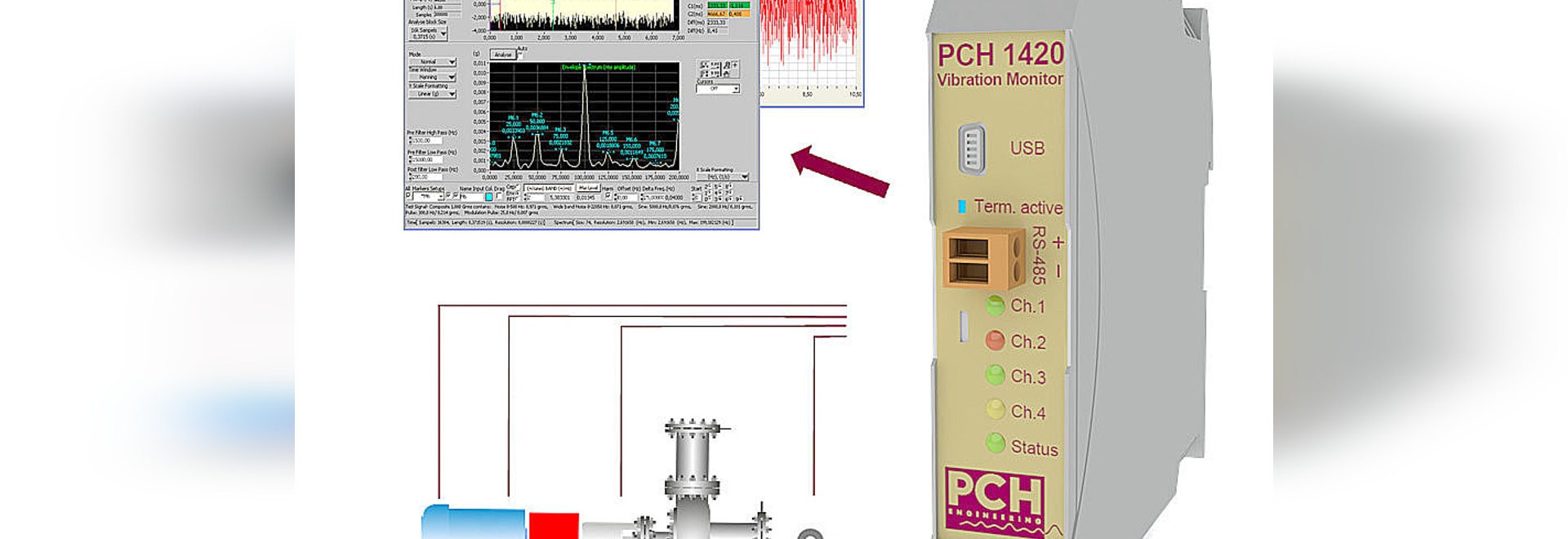Click the Min Level button

tap(588, 188)
